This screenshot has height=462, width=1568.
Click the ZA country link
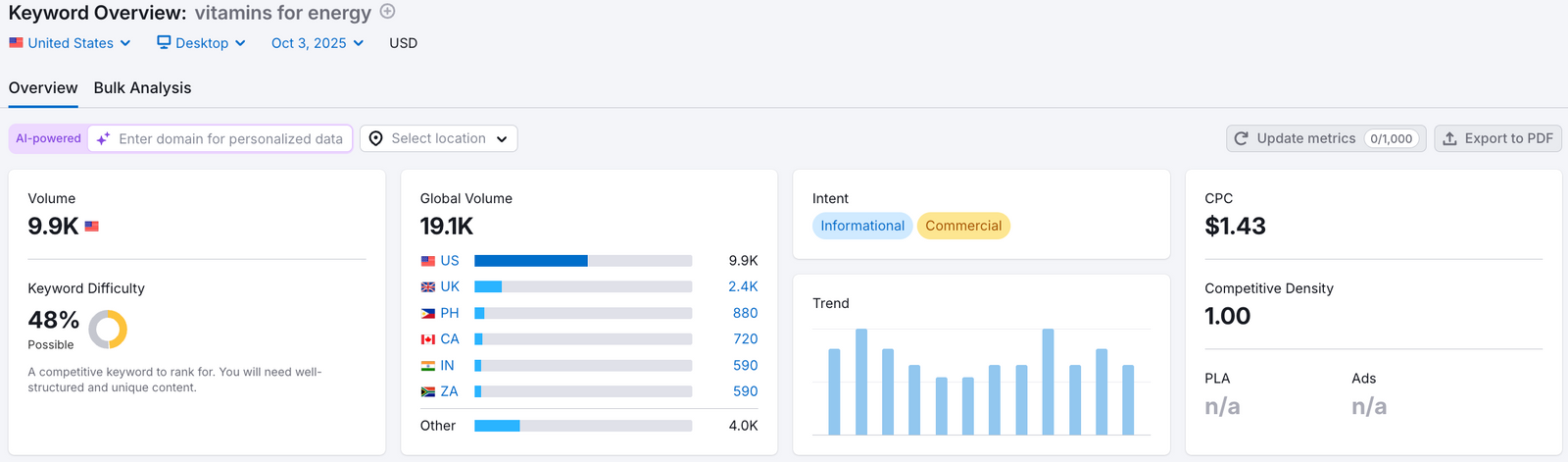449,391
